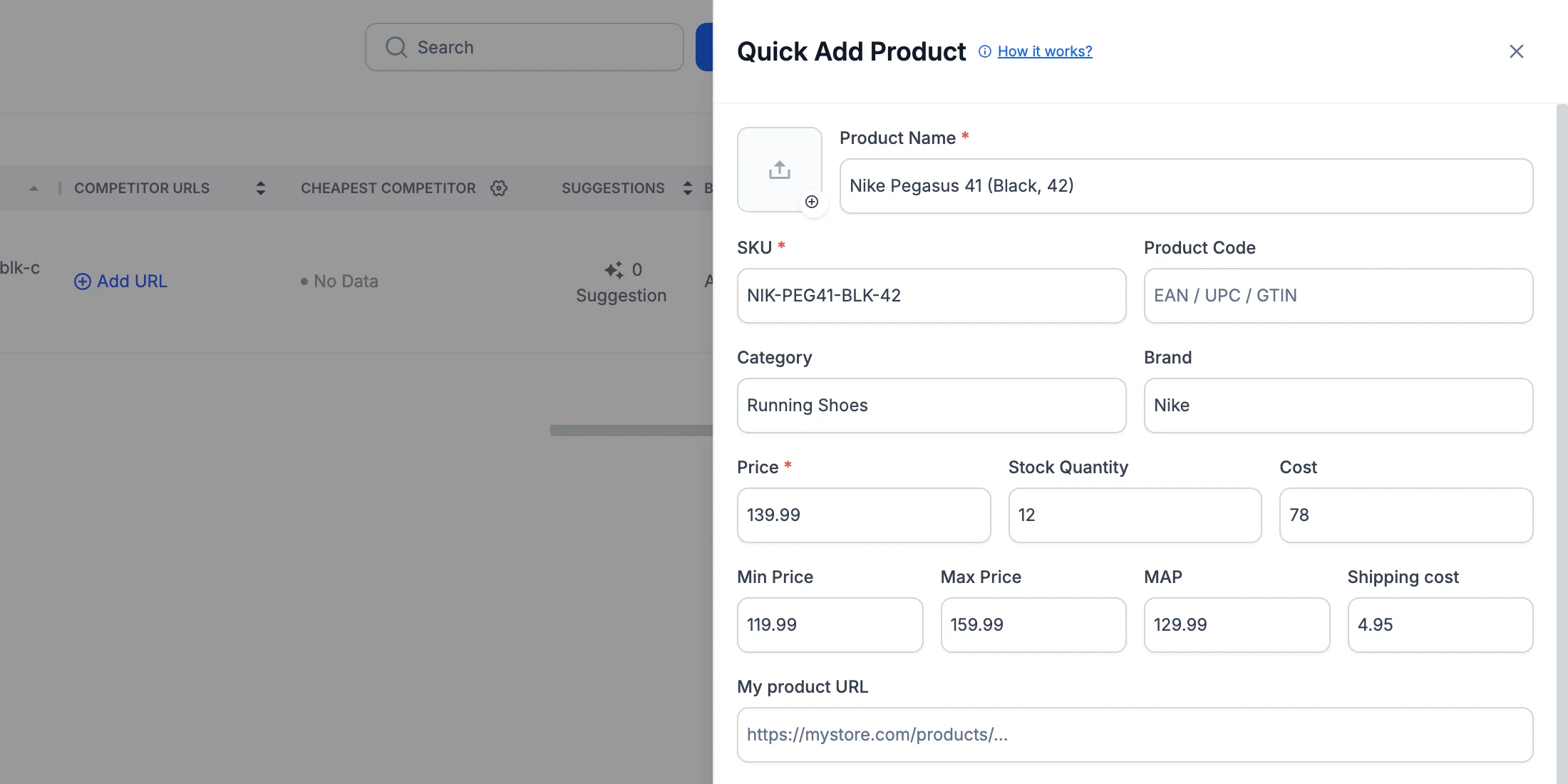The height and width of the screenshot is (784, 1568).
Task: Click the plus badge on the image uploader
Action: (x=812, y=202)
